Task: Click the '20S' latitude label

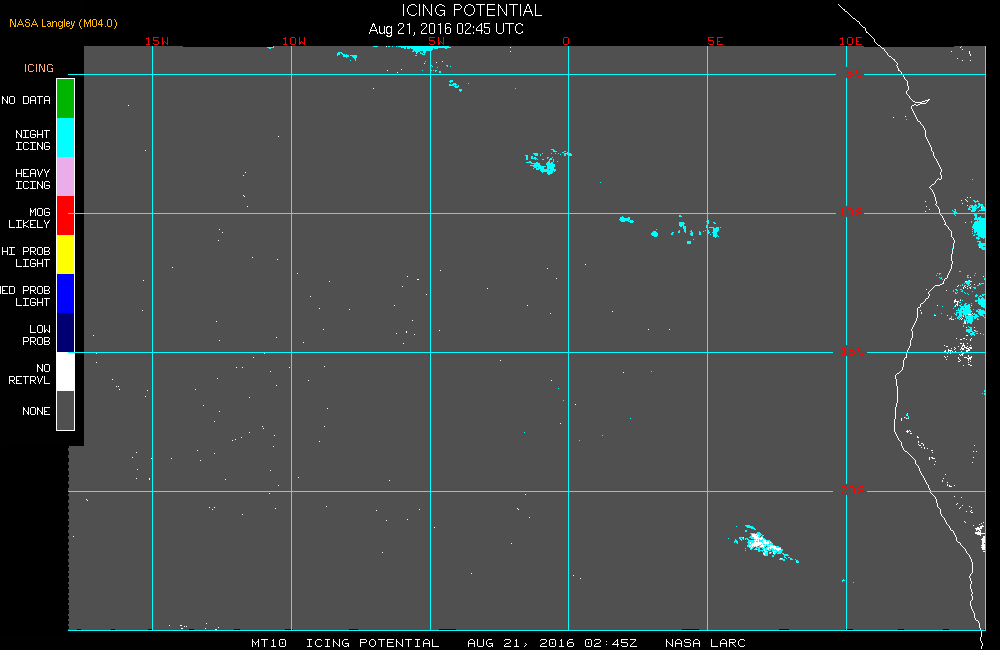Action: (852, 491)
